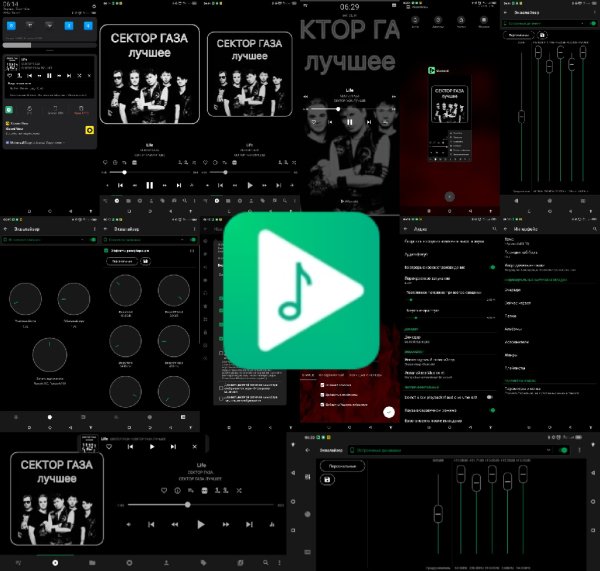This screenshot has height=571, width=600.
Task: Open search in the audio settings screen
Action: pos(494,229)
